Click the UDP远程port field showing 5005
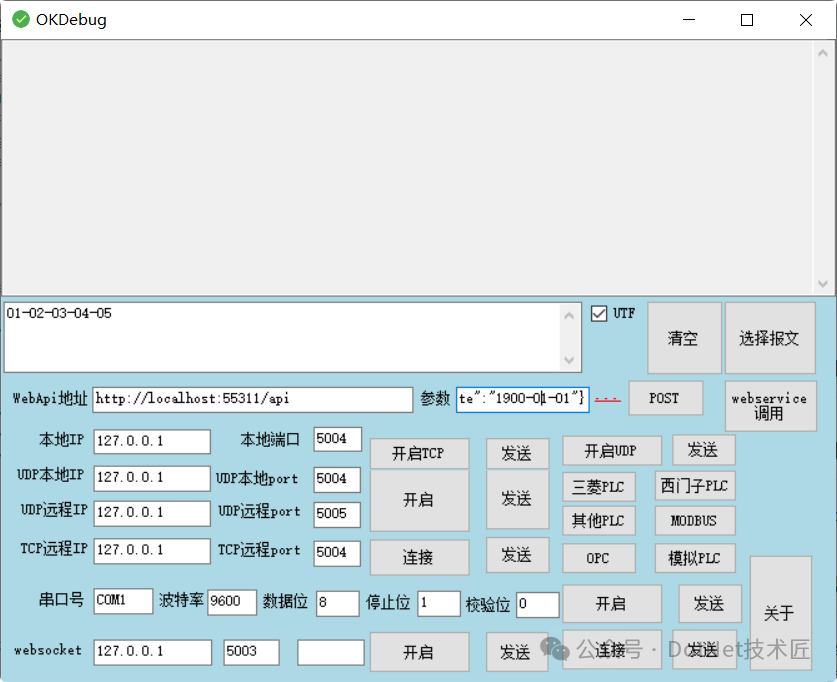The width and height of the screenshot is (837, 682). tap(337, 514)
